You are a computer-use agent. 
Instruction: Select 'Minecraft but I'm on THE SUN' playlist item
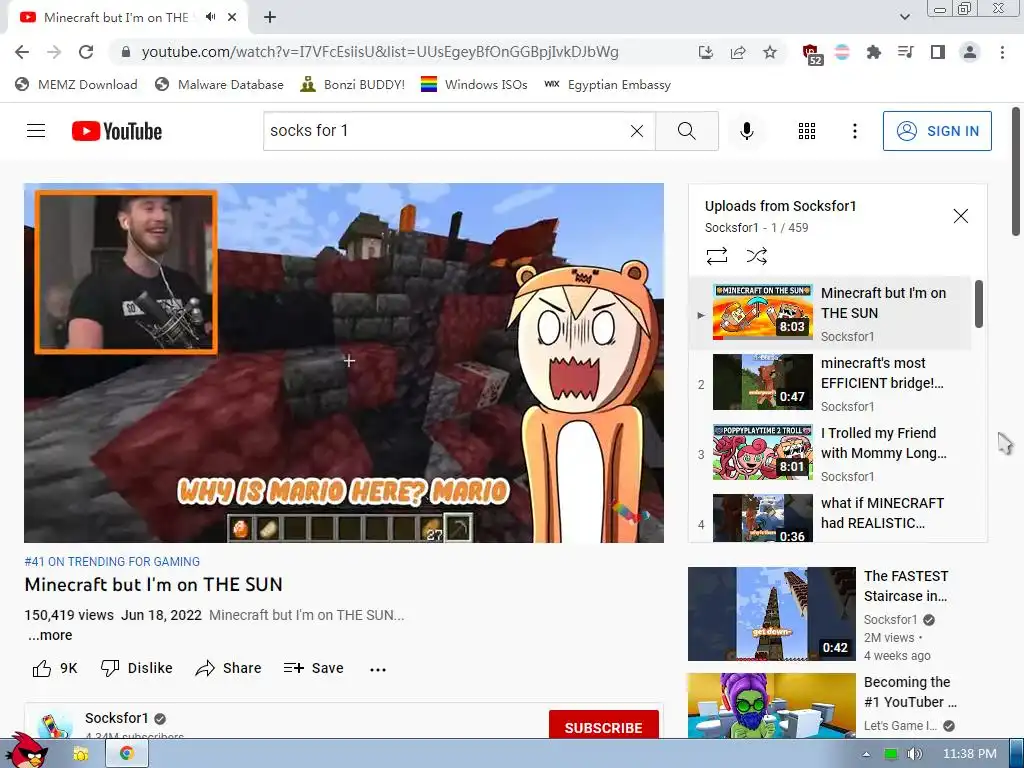[829, 314]
